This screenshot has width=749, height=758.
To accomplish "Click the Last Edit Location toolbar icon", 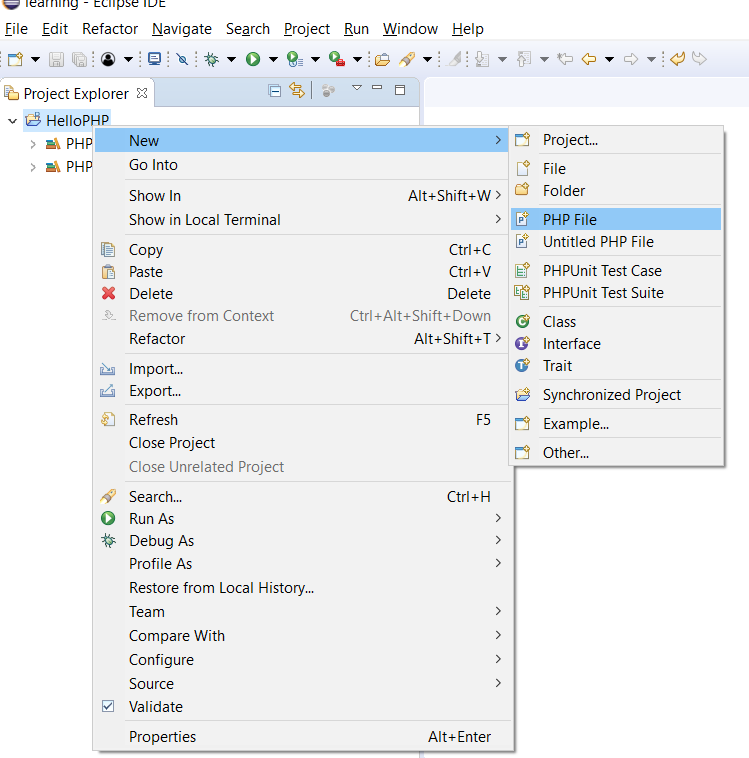I will [x=565, y=59].
